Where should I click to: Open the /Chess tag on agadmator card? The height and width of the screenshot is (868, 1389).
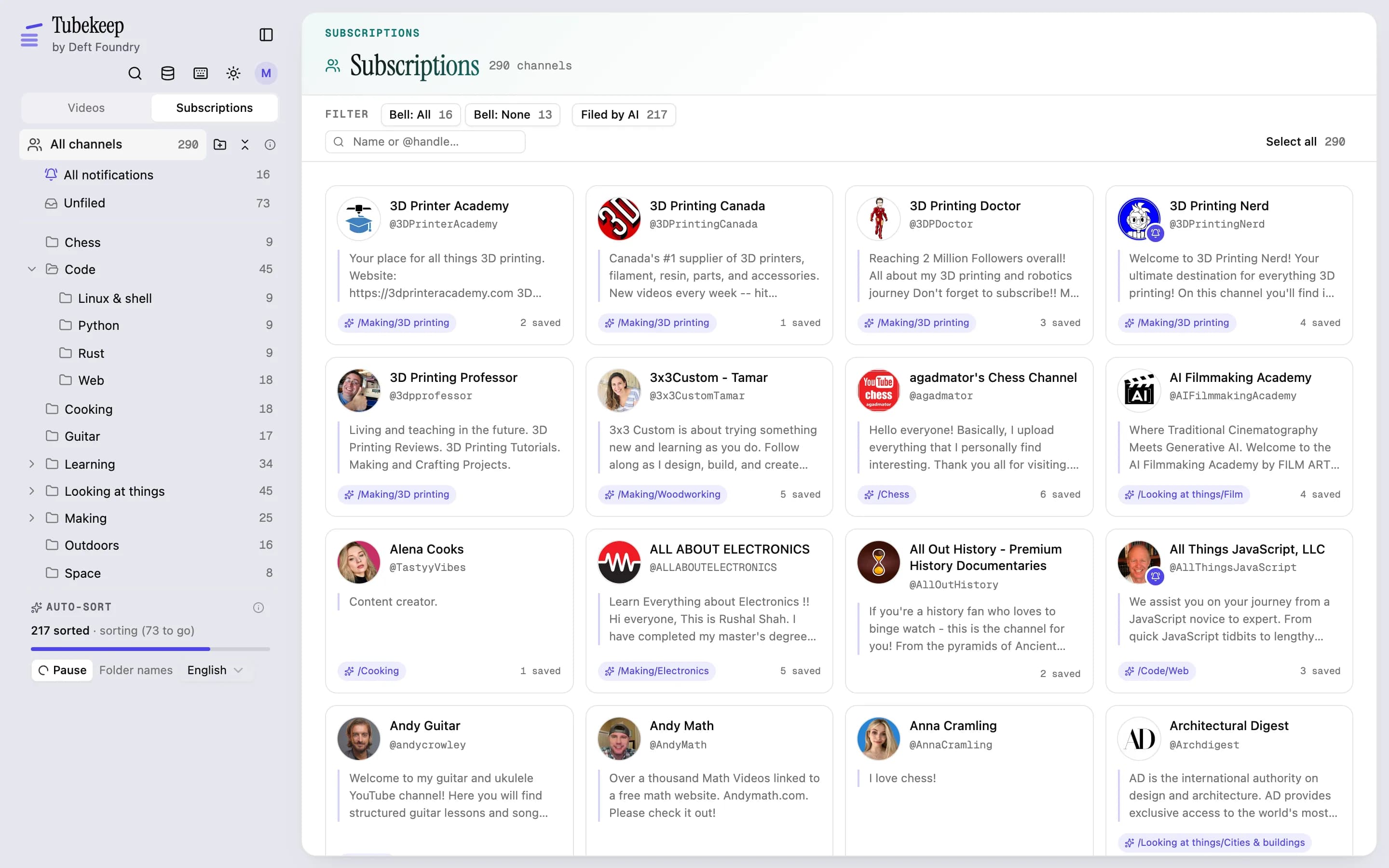click(x=887, y=494)
